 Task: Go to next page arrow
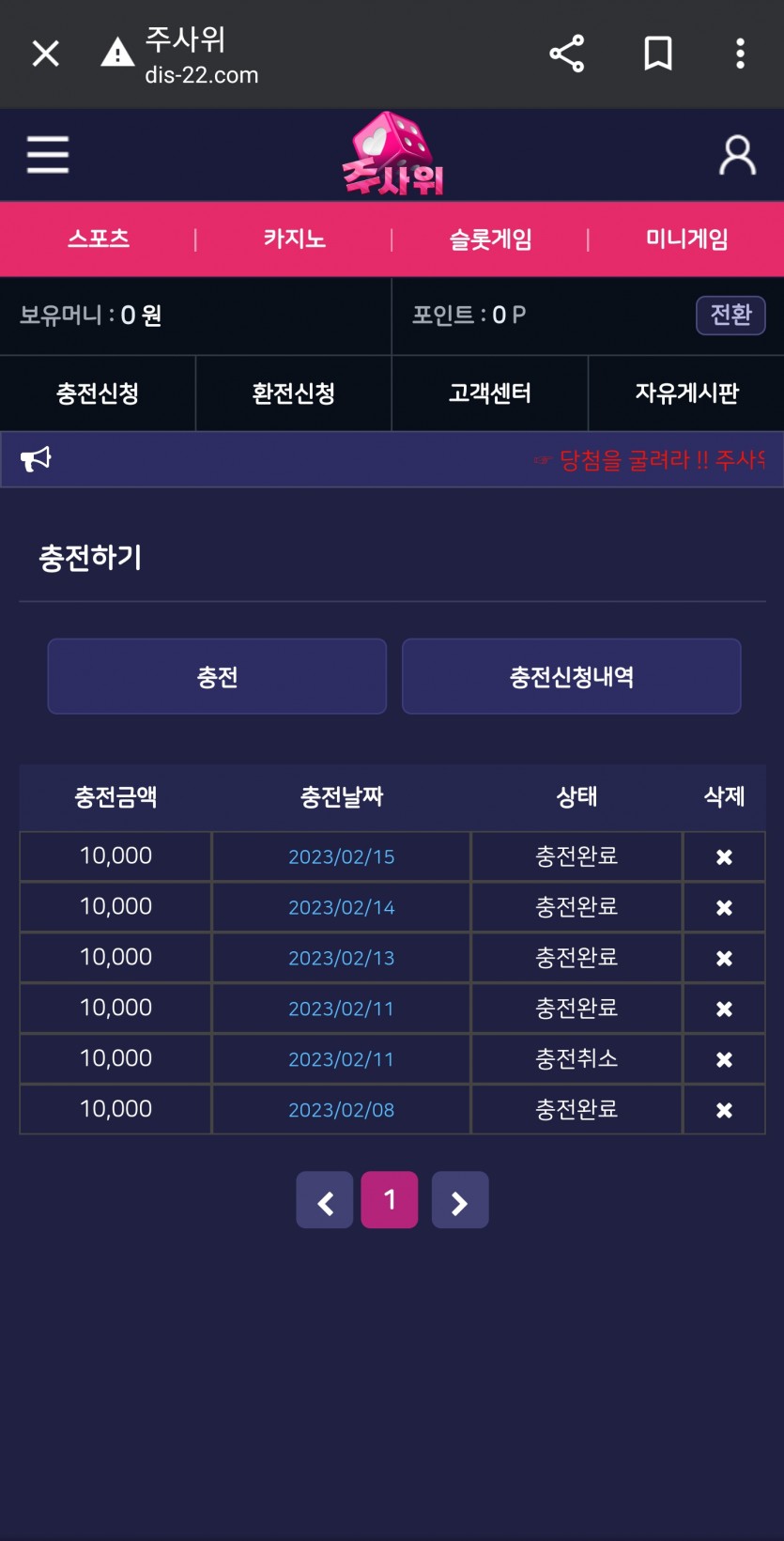[459, 1200]
